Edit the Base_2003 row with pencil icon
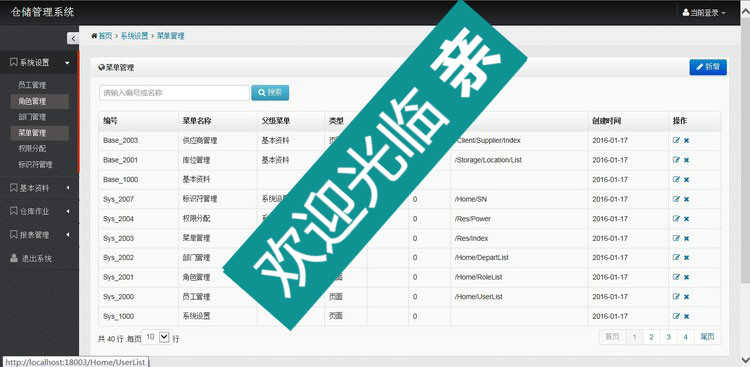The image size is (750, 367). click(676, 140)
